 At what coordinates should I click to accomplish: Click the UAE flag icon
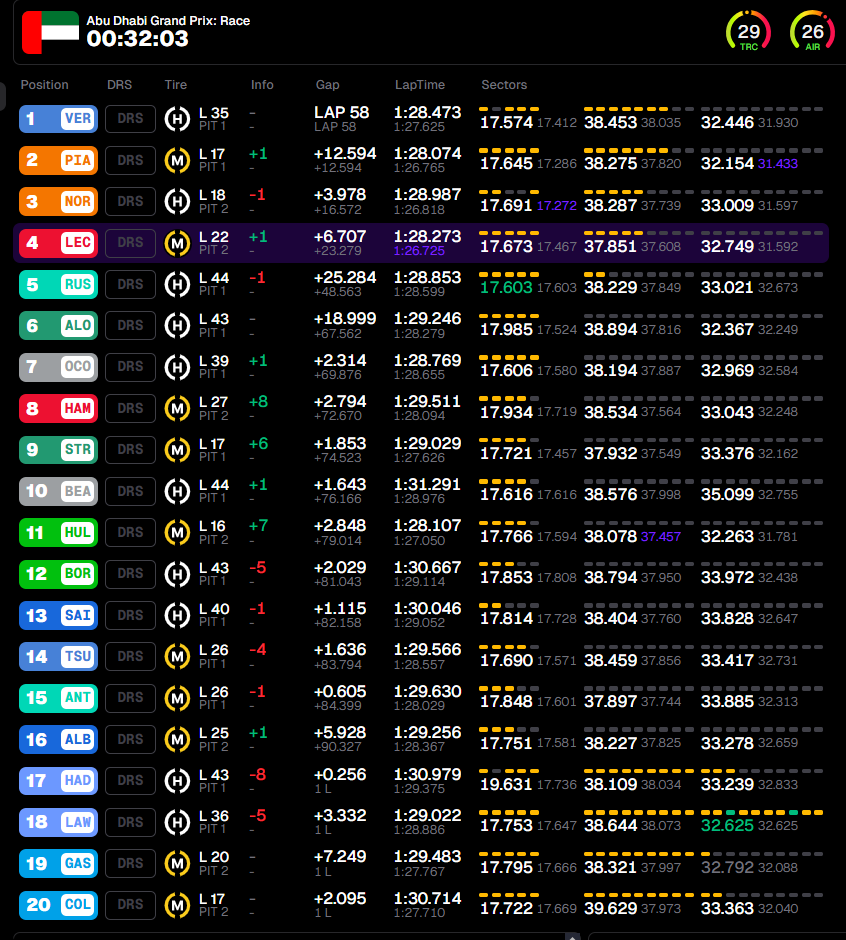tap(50, 32)
